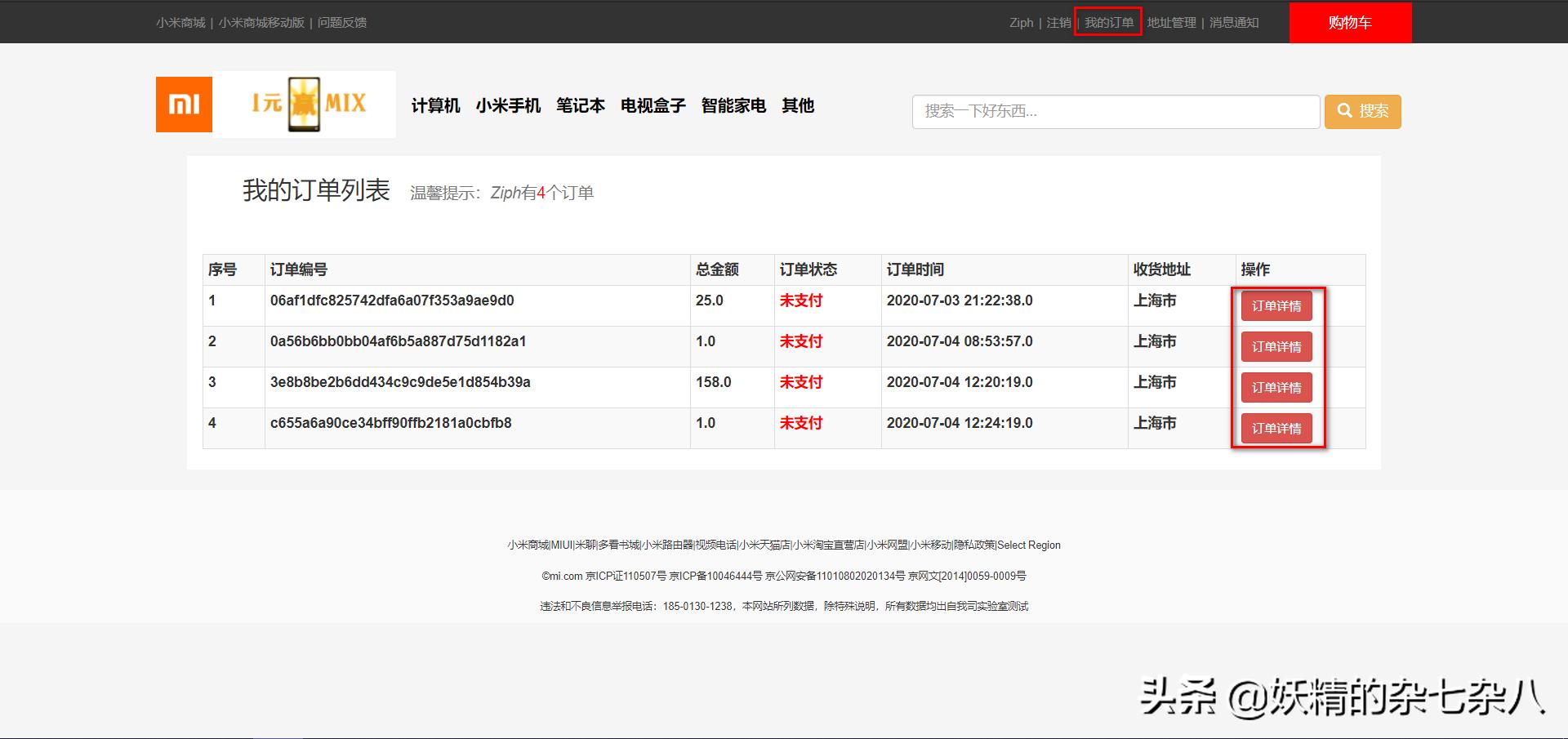The width and height of the screenshot is (1568, 739).
Task: Switch to the 计算机 category tab
Action: [x=434, y=106]
